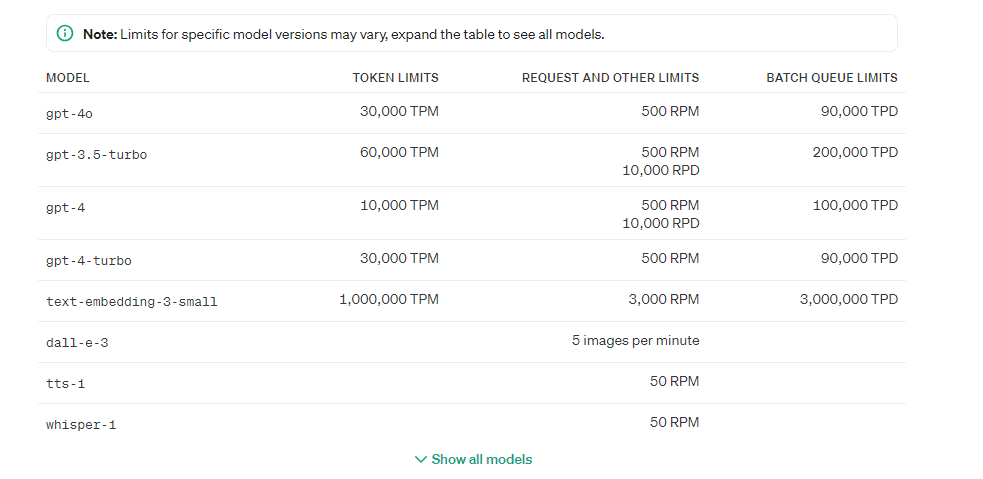Click REQUEST AND OTHER LIMITS header

(x=610, y=78)
